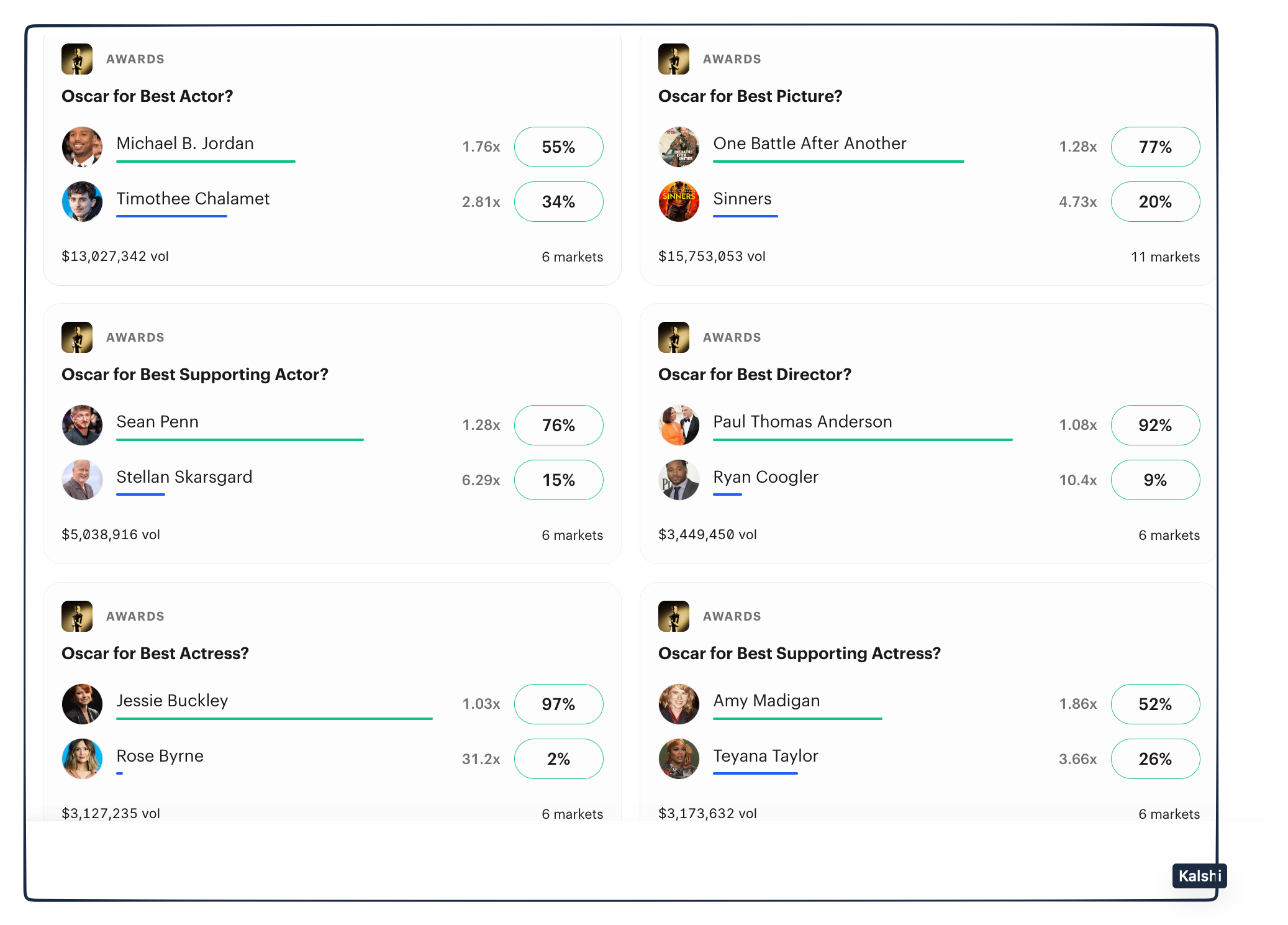Tap the 26% button for Teyana Taylor
The image size is (1288, 925).
(x=1155, y=759)
